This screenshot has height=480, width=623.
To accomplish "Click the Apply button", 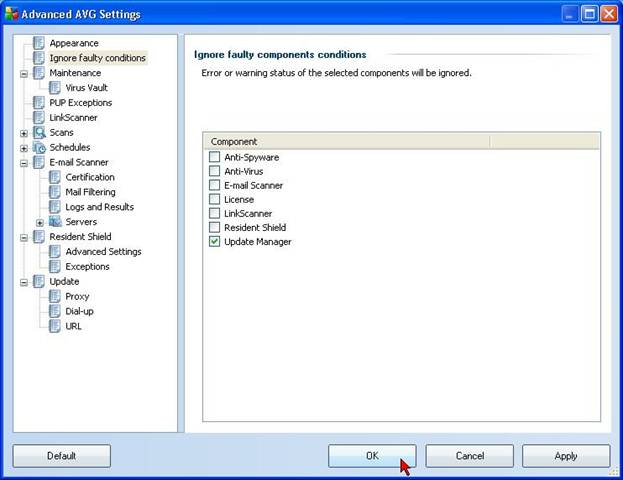I will click(x=566, y=456).
